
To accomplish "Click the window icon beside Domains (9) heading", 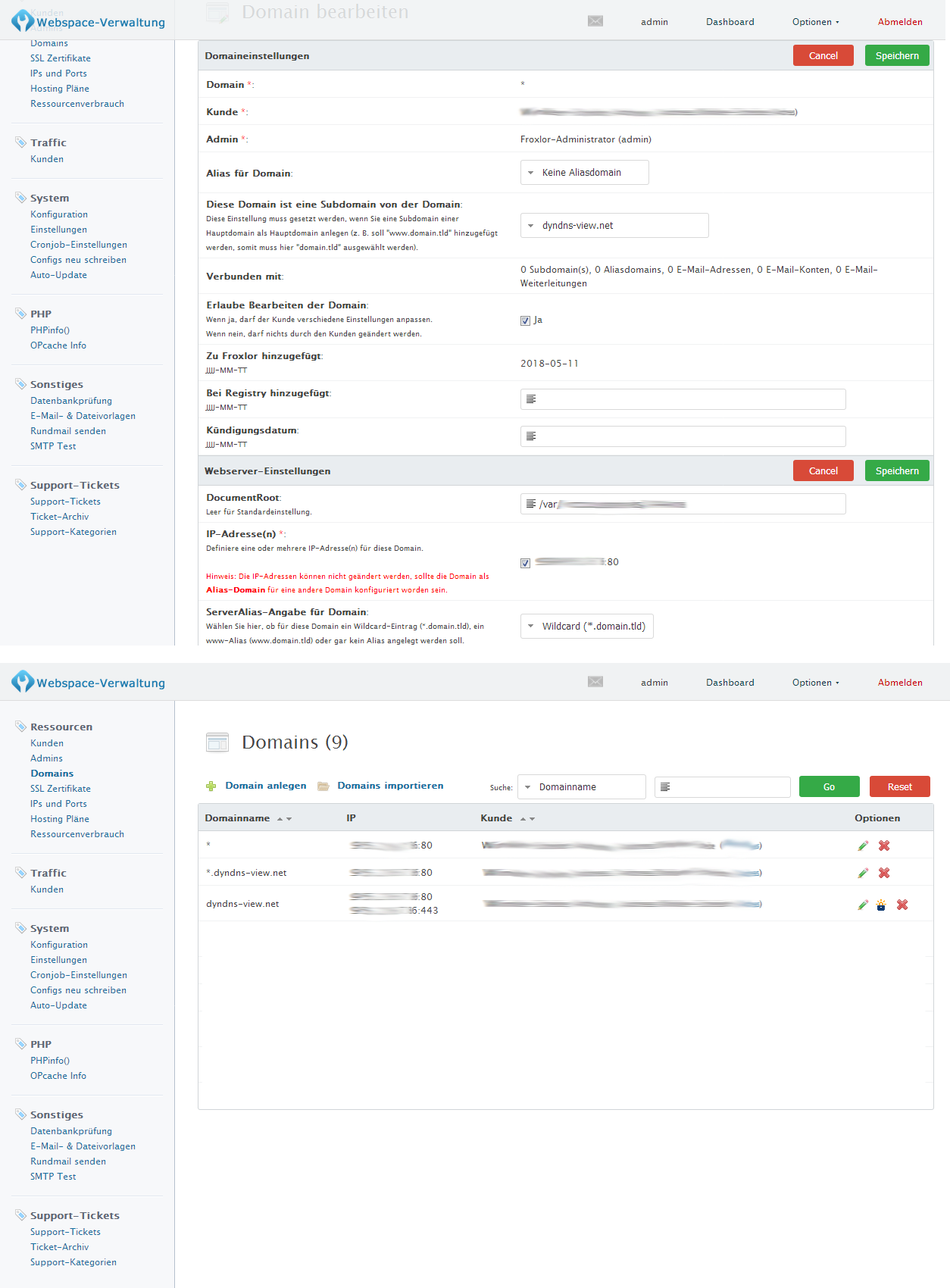I will 217,742.
